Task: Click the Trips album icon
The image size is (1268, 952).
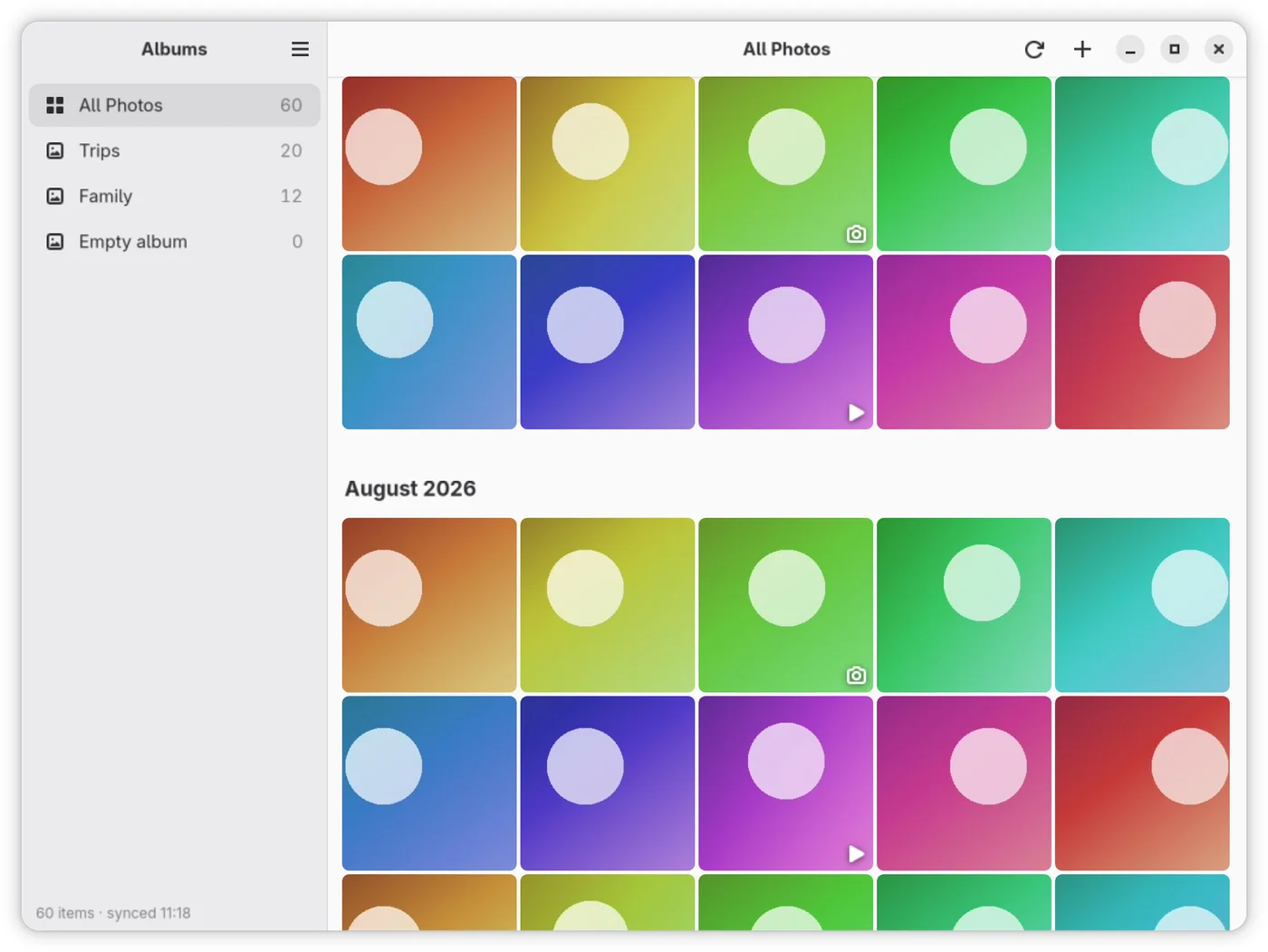Action: 55,150
